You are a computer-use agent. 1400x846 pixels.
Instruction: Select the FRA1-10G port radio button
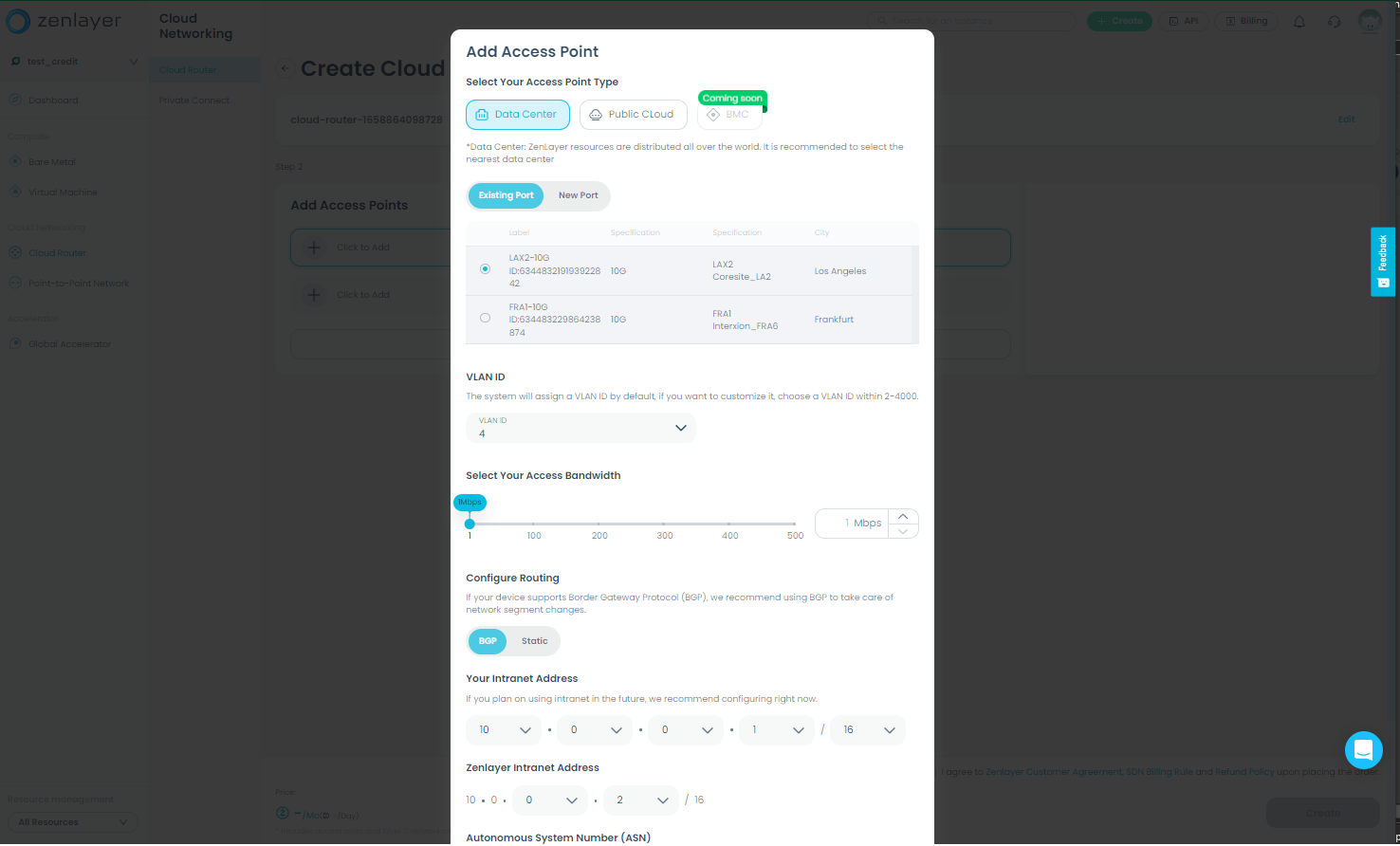pos(486,318)
